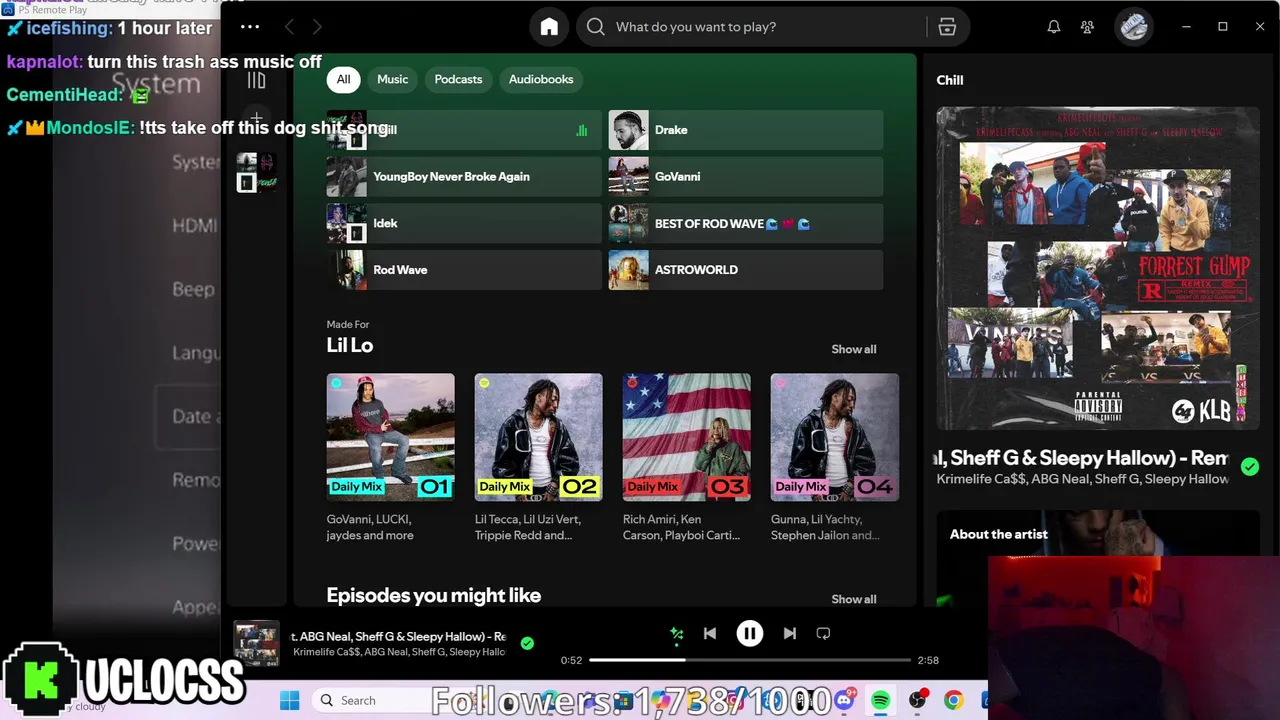Click the 2:58 track duration
Screen dimensions: 1280x720
[928, 660]
